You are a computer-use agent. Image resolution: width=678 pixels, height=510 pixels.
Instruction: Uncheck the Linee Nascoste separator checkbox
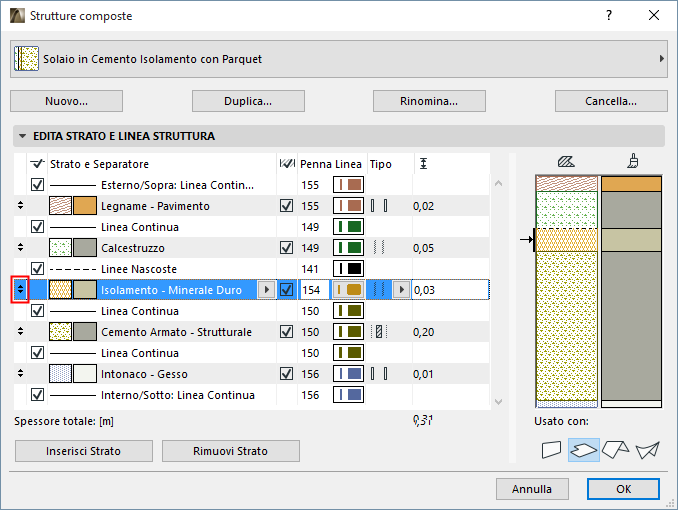38,269
